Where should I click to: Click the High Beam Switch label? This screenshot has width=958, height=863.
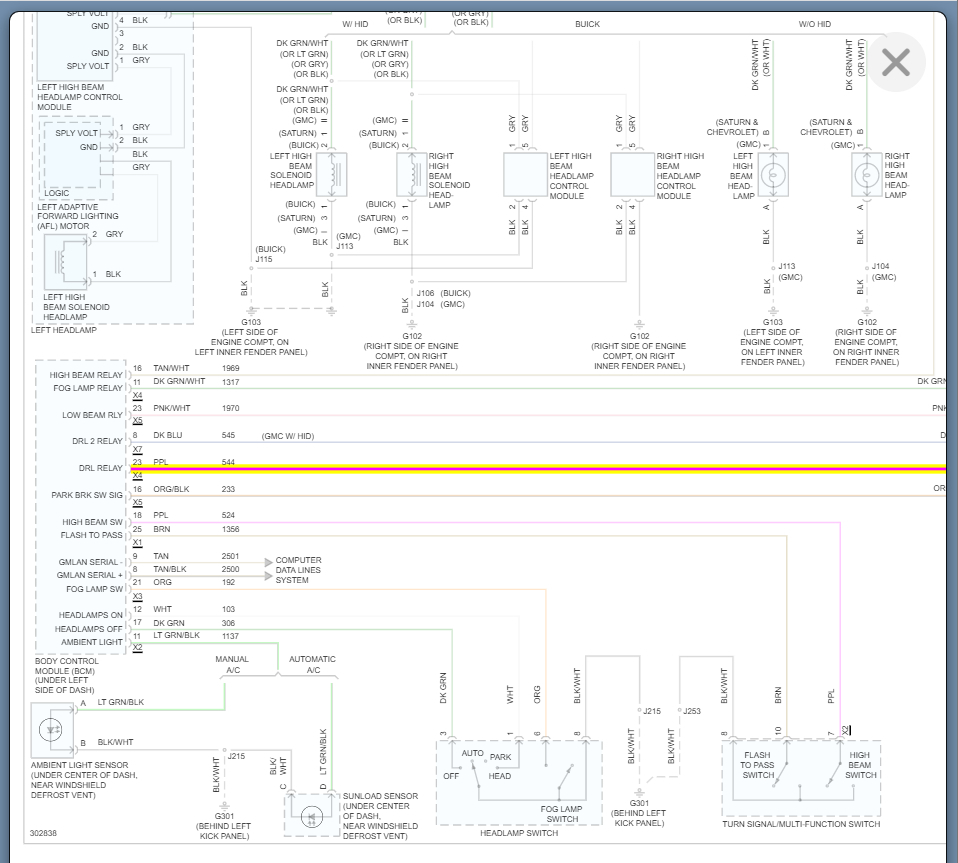click(x=860, y=765)
